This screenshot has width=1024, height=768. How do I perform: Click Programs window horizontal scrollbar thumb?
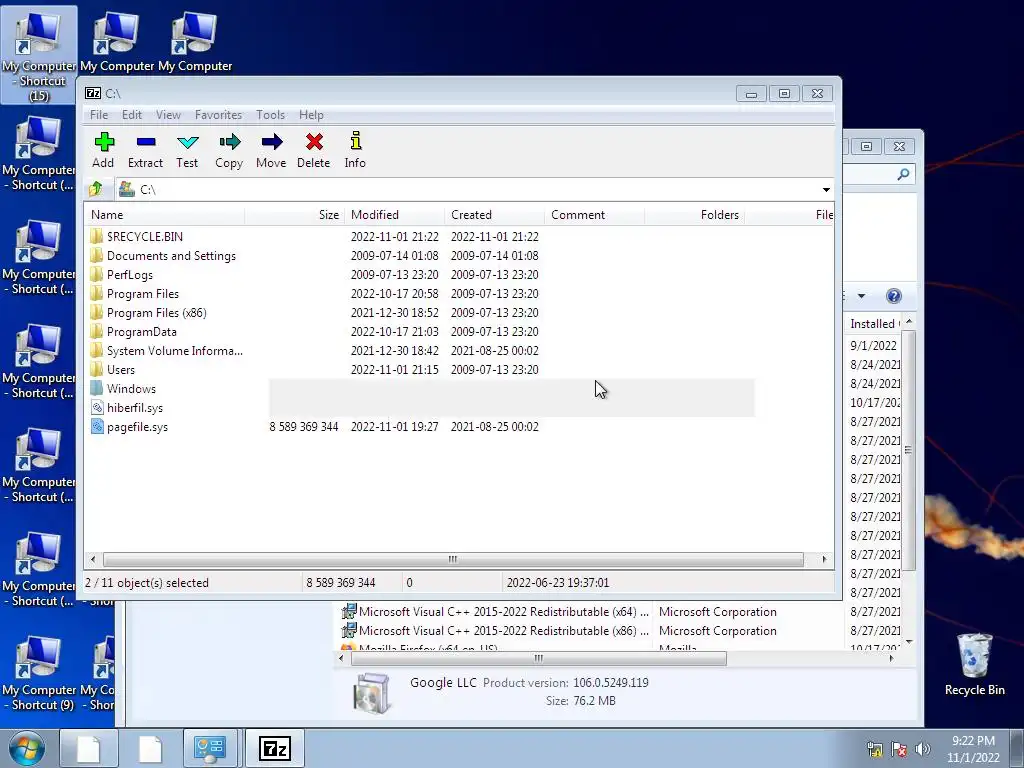click(x=539, y=658)
